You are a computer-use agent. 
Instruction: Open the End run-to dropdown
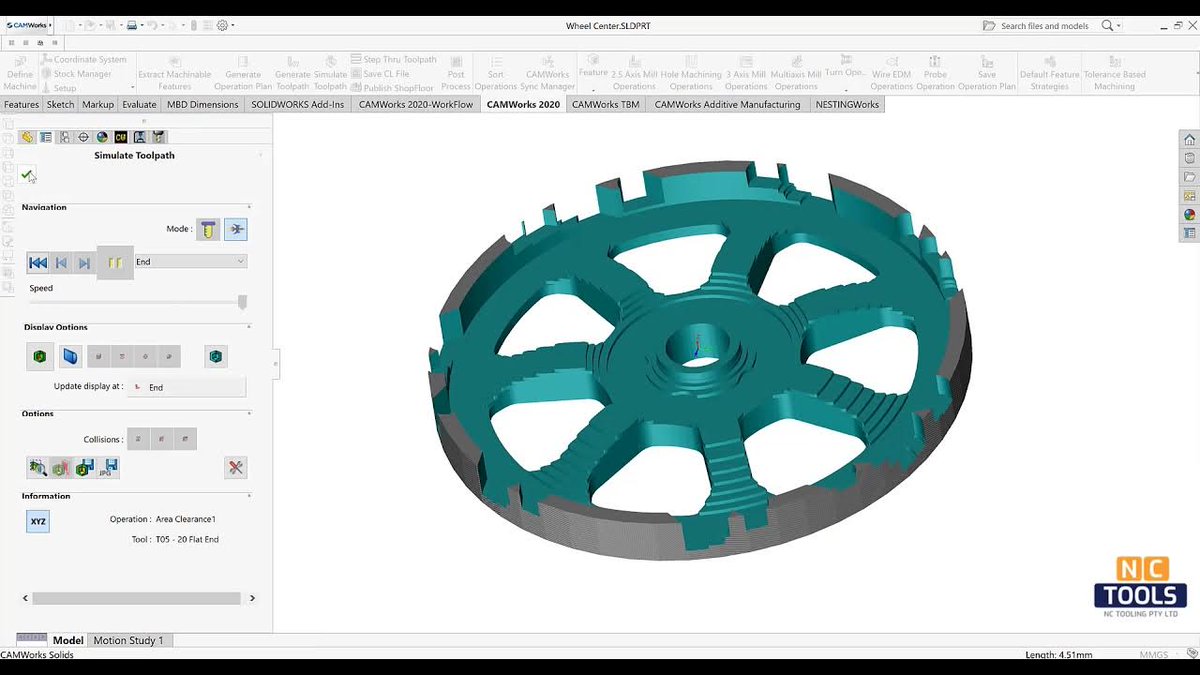(190, 262)
